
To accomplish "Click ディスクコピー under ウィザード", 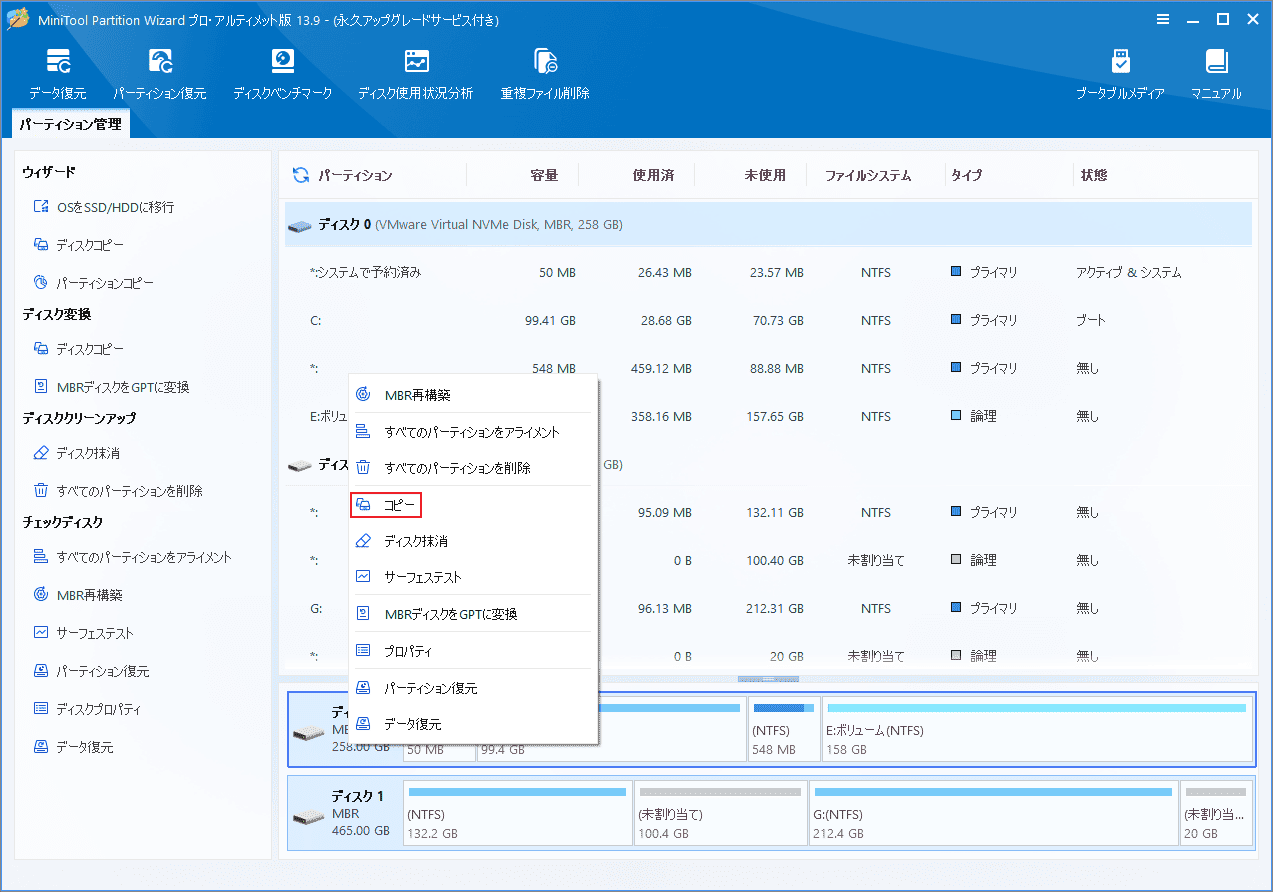I will [79, 245].
